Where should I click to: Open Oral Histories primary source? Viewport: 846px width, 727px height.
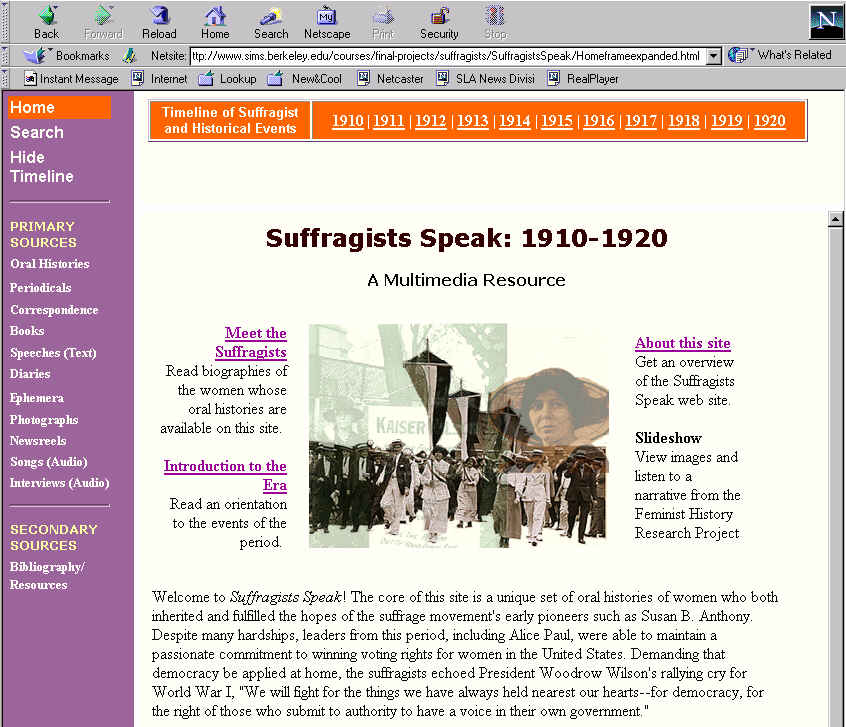50,264
